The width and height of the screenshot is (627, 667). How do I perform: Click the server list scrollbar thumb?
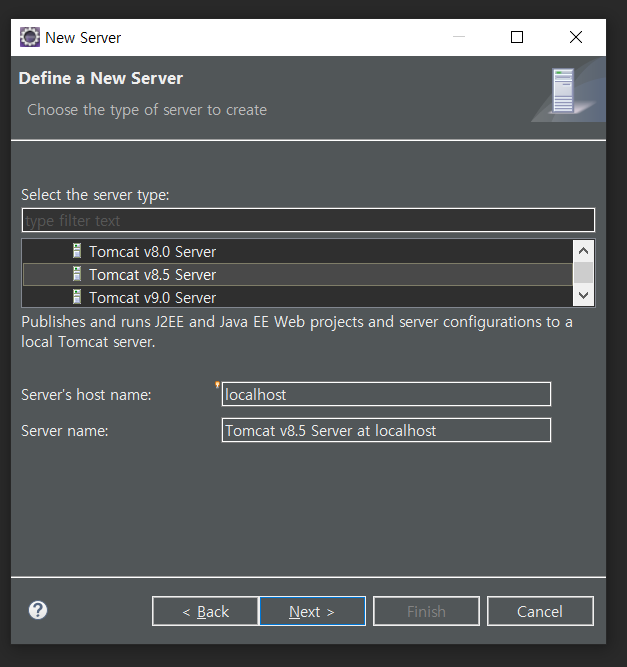(584, 273)
